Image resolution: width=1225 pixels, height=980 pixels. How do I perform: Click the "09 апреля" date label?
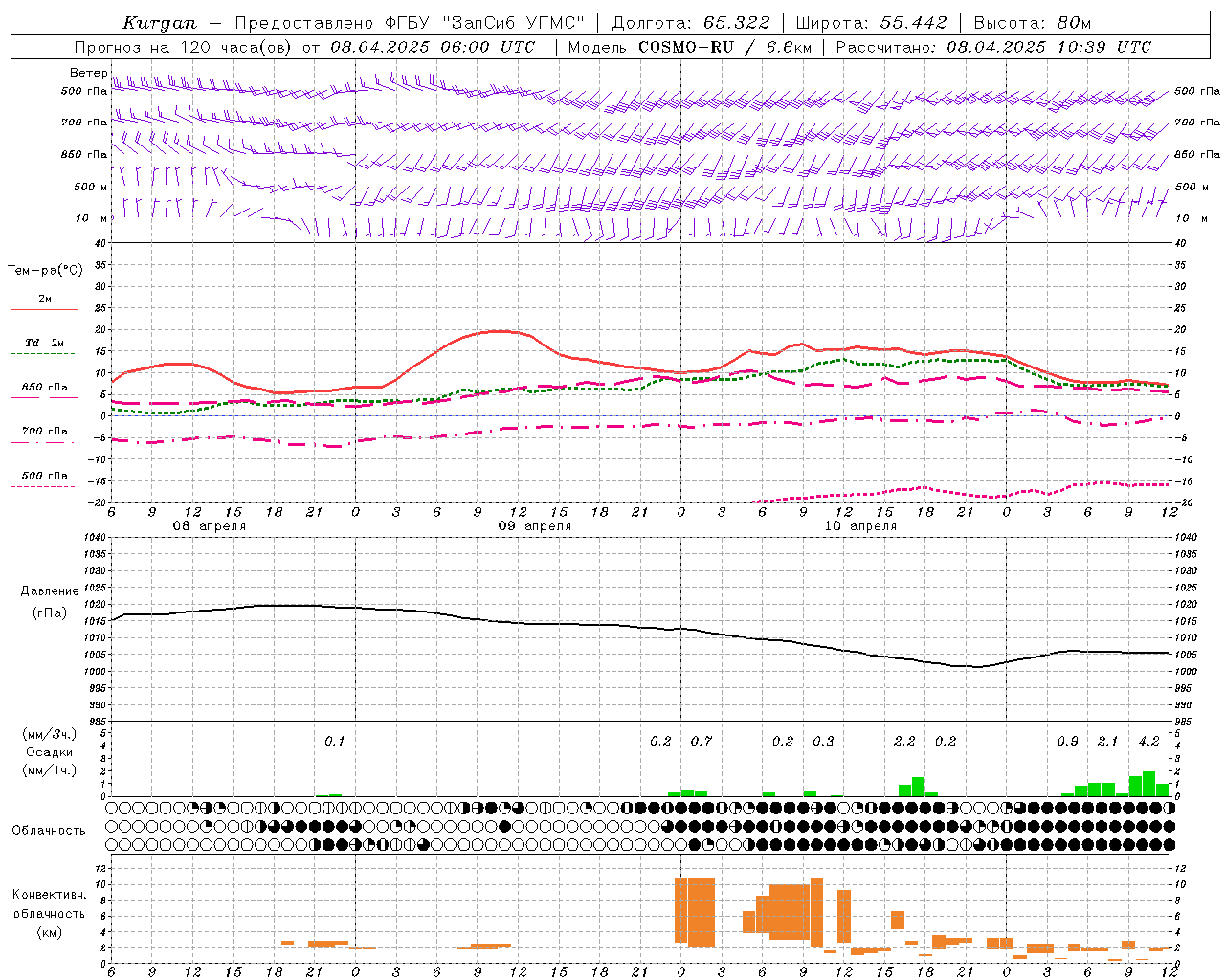[x=534, y=526]
